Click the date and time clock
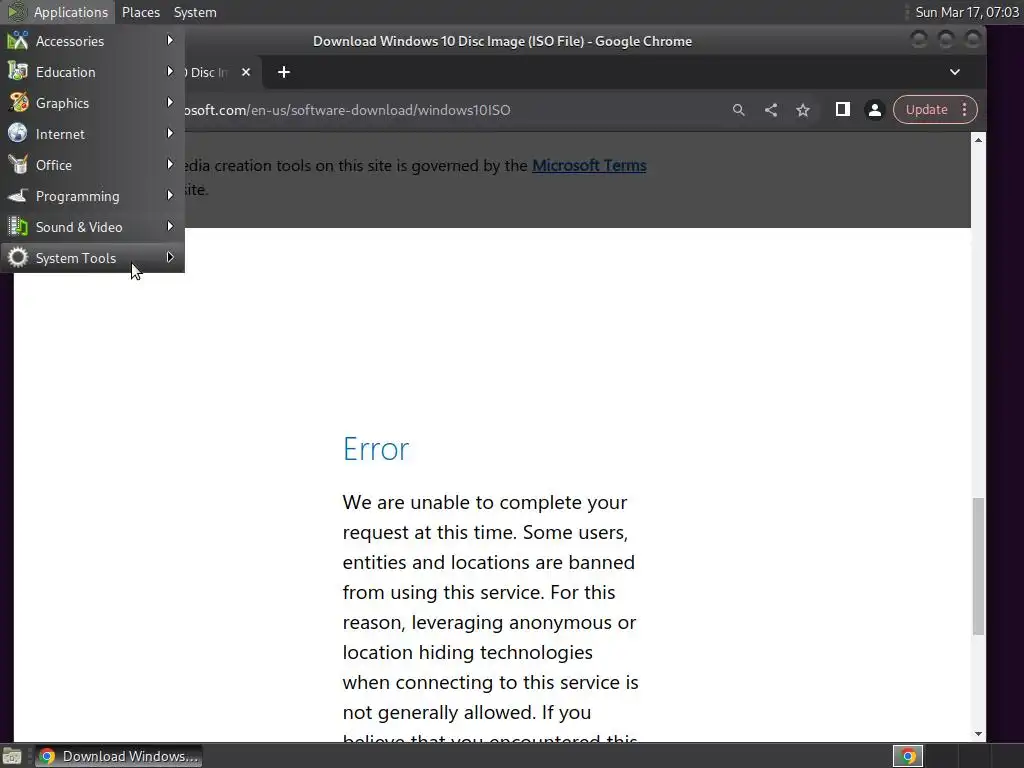 [967, 12]
